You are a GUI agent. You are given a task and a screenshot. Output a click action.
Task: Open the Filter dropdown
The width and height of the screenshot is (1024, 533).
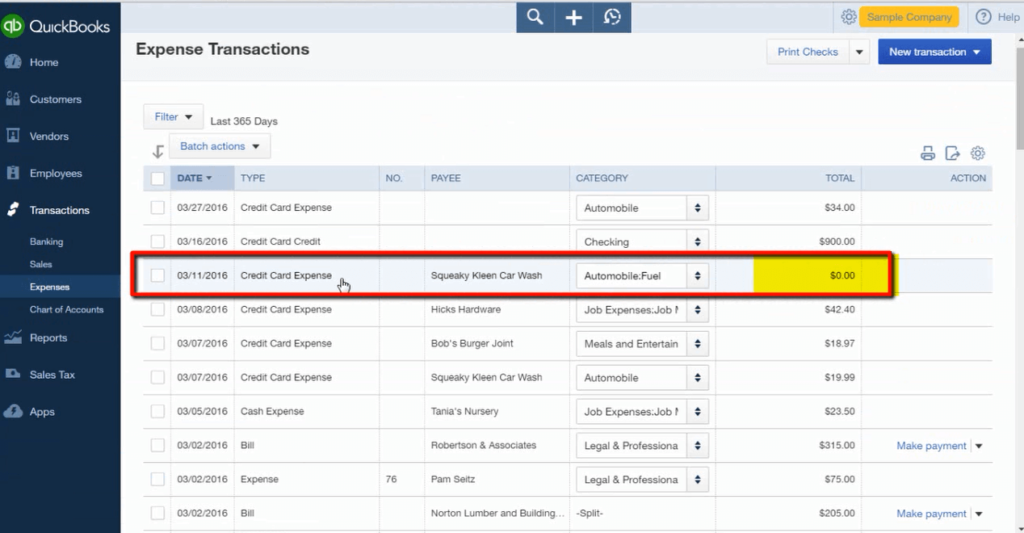173,117
